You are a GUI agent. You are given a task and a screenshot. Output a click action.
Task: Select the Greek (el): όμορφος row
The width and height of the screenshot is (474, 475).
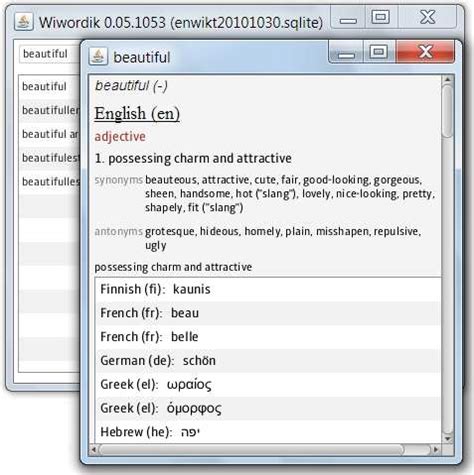(268, 408)
